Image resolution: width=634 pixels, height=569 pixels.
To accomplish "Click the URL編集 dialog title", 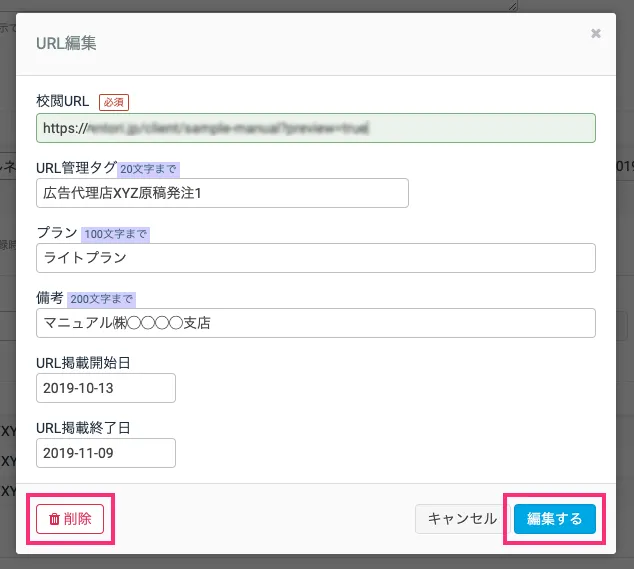I will click(66, 43).
